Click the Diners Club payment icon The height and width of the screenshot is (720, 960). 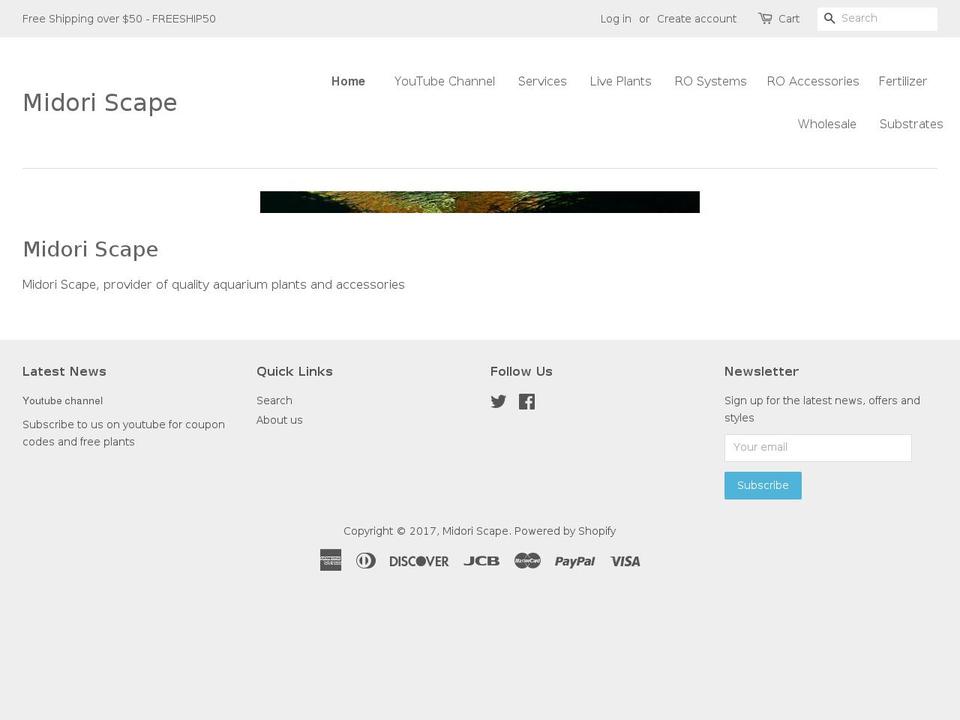coord(366,560)
